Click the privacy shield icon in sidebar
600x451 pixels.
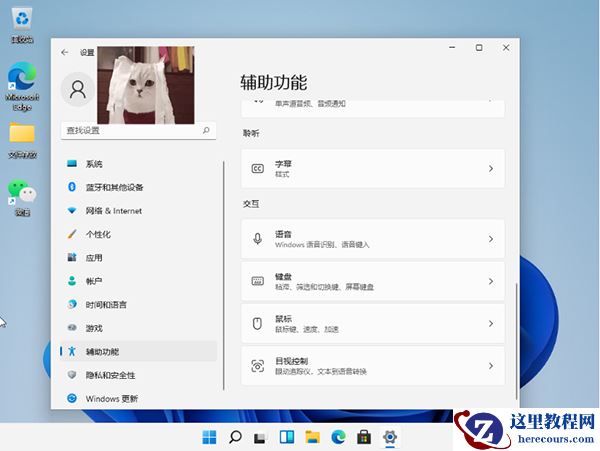click(72, 374)
